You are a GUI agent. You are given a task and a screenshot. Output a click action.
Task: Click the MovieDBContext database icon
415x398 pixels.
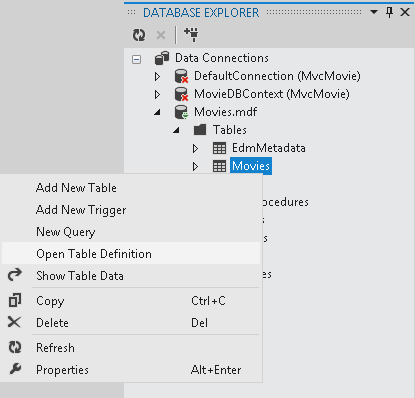[181, 94]
